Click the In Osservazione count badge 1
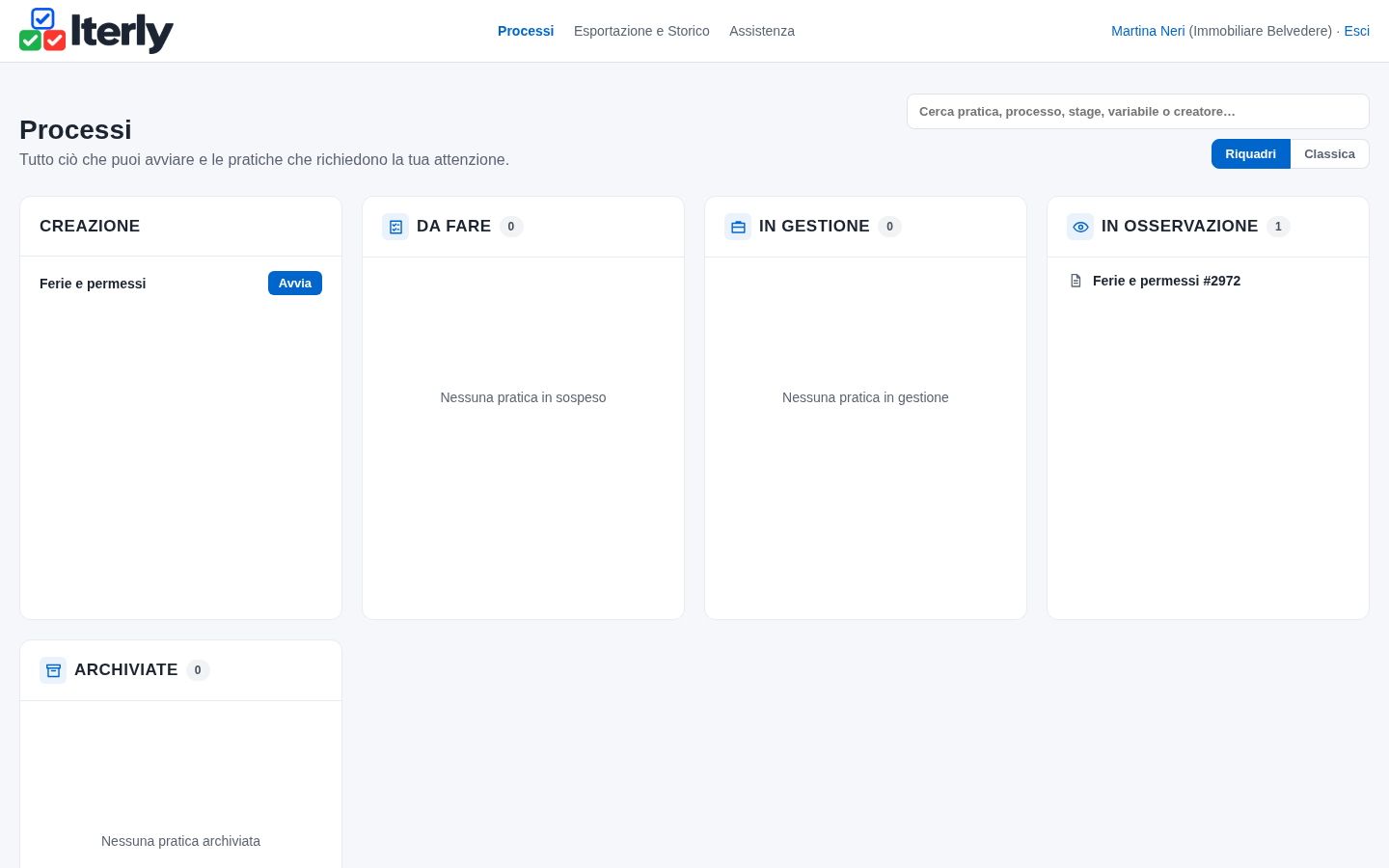Viewport: 1389px width, 868px height. point(1278,227)
